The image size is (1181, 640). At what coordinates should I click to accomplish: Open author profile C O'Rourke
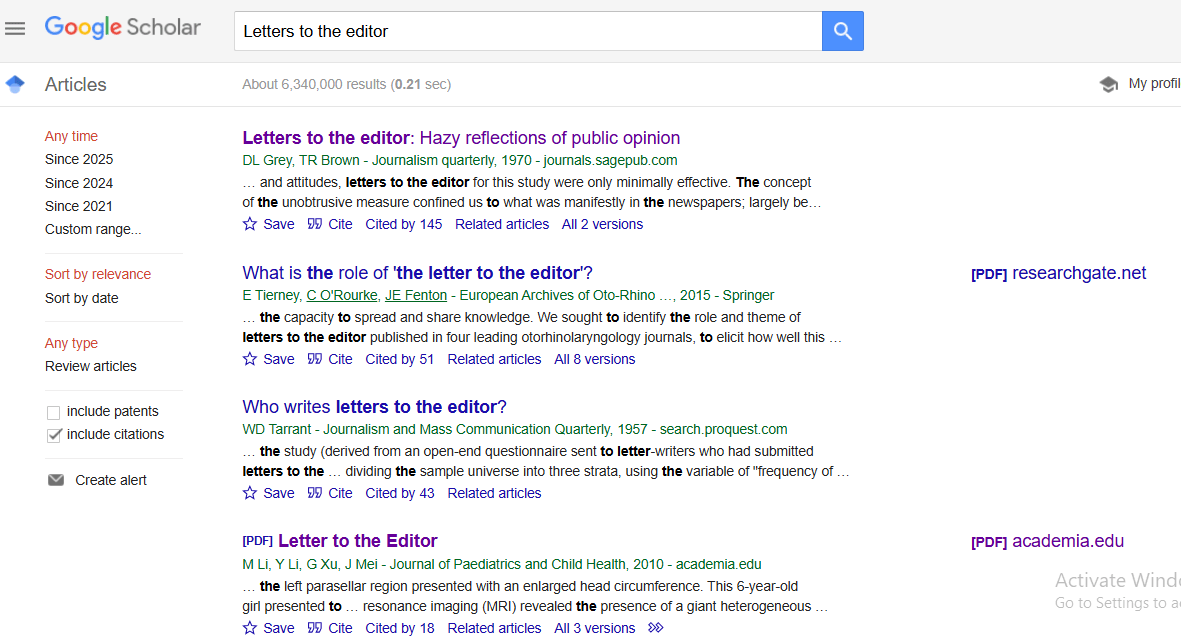pyautogui.click(x=342, y=295)
